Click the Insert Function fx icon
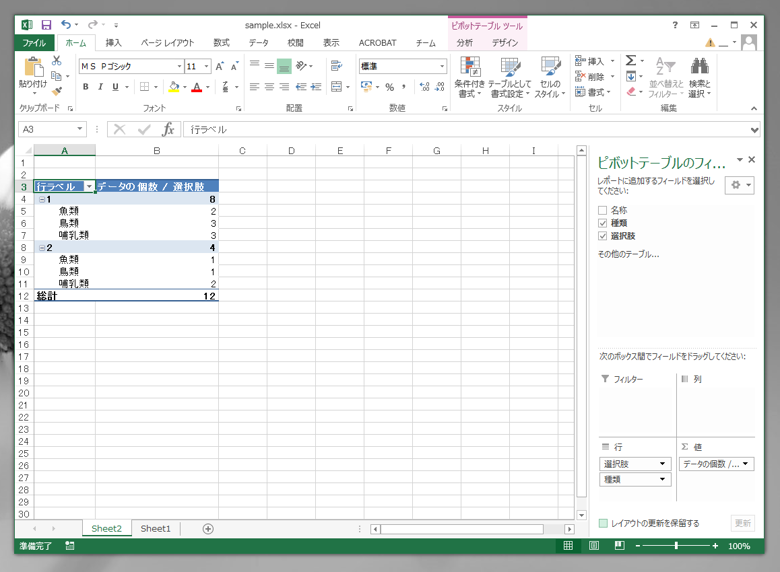Viewport: 780px width, 572px height. click(x=168, y=129)
